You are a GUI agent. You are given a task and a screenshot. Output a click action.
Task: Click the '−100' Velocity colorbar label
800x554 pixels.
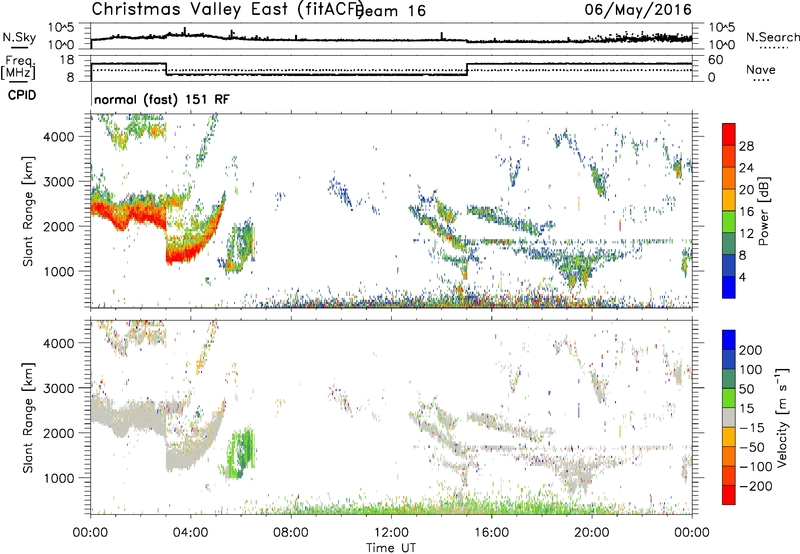(756, 467)
